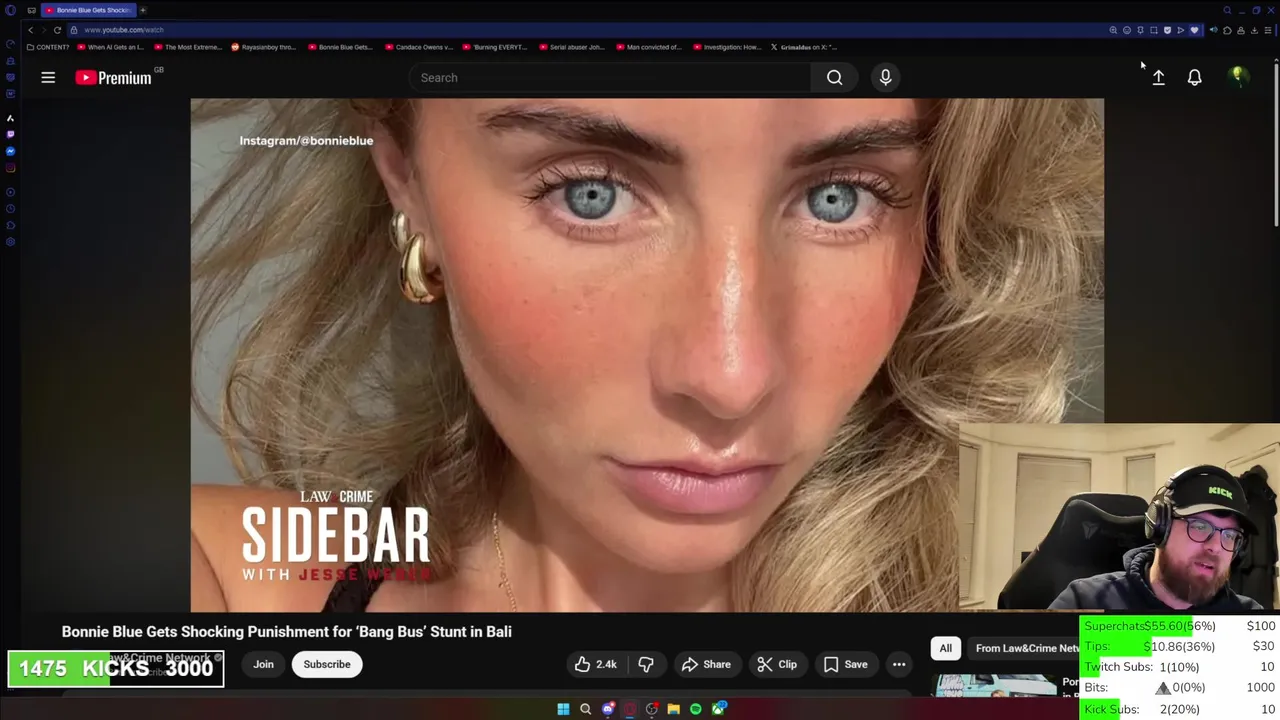The width and height of the screenshot is (1280, 720).
Task: Open the Opera menu logo
Action: 10,10
